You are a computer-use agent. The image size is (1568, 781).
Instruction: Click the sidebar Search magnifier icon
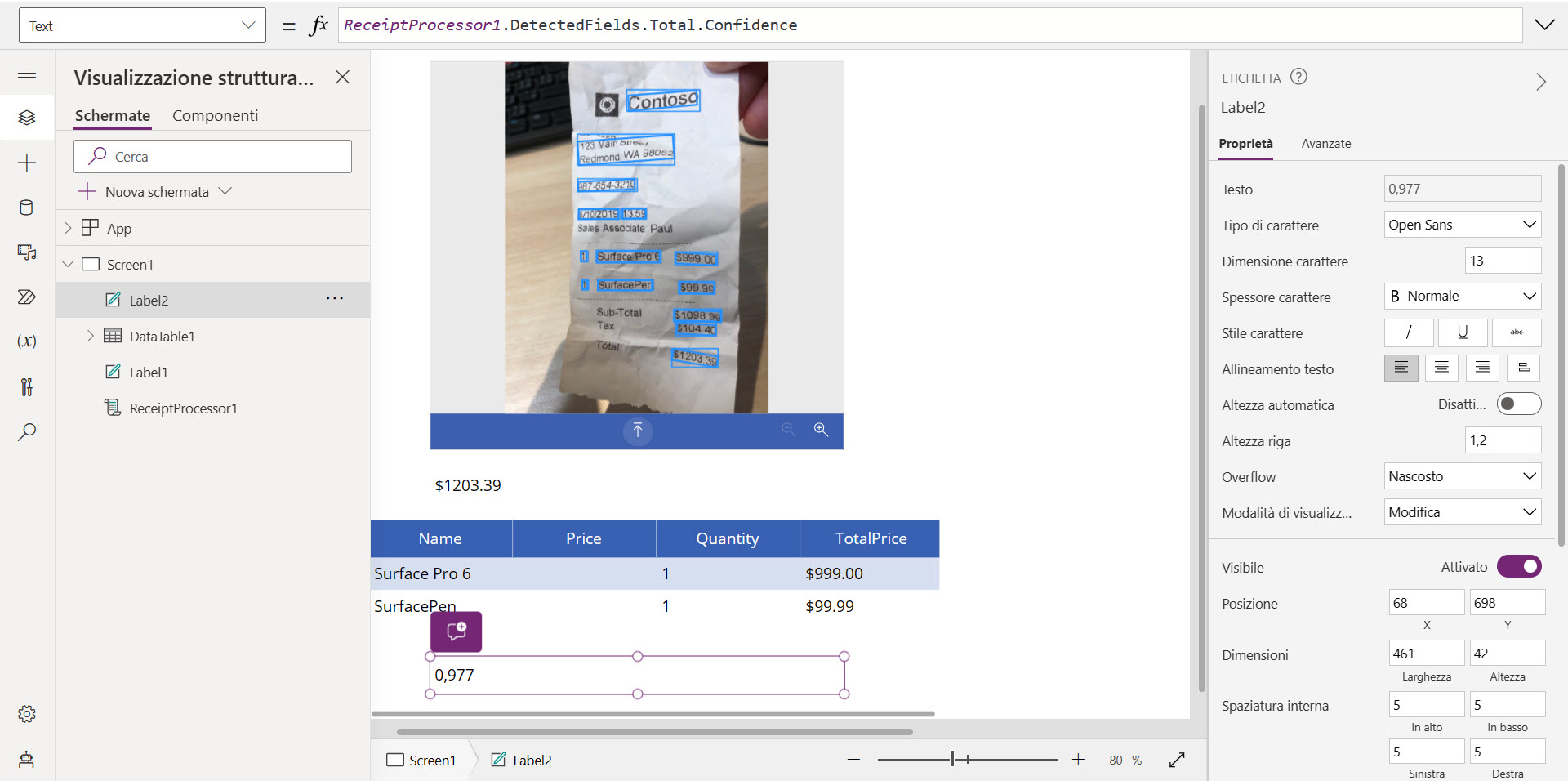point(27,431)
